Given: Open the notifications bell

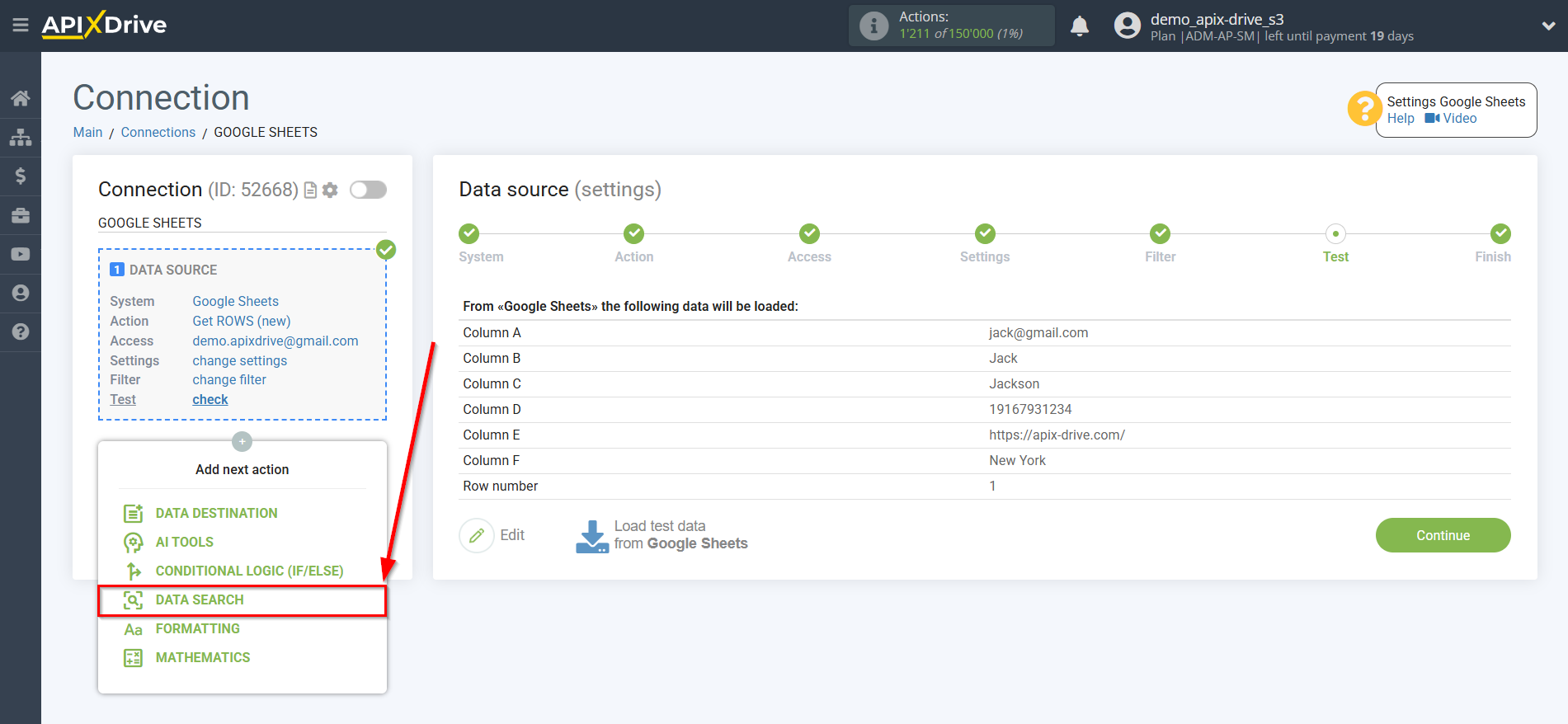Looking at the screenshot, I should click(1080, 26).
